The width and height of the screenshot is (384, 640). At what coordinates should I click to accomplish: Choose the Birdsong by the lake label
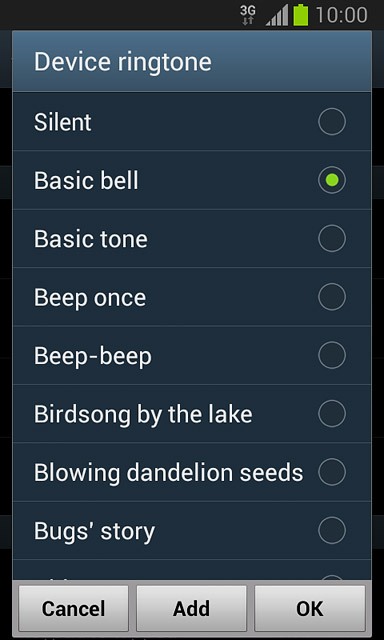[x=143, y=415]
